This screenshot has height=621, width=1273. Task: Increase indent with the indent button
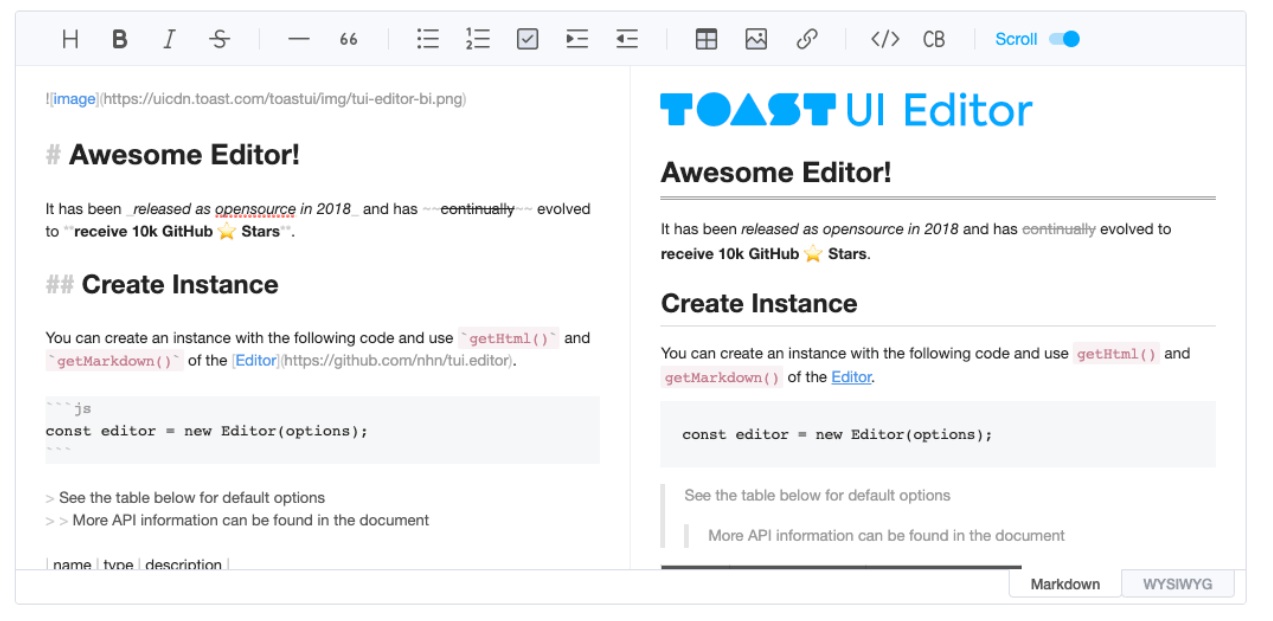[x=577, y=39]
